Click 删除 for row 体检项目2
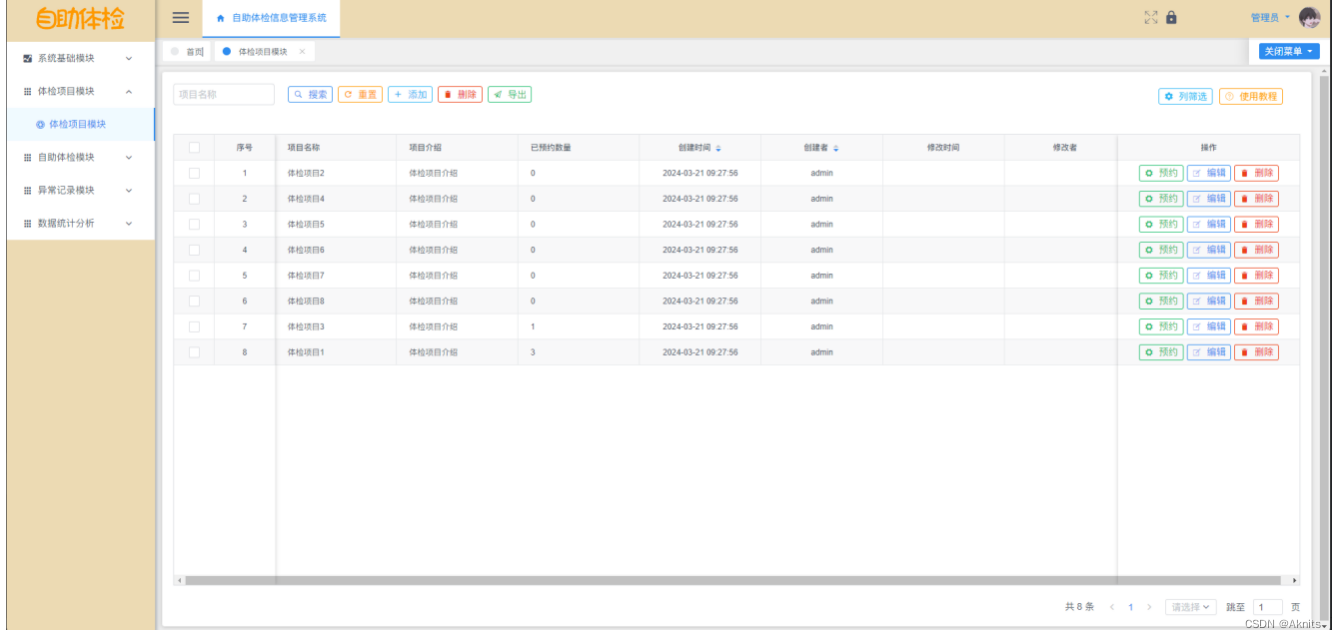 coord(1257,173)
